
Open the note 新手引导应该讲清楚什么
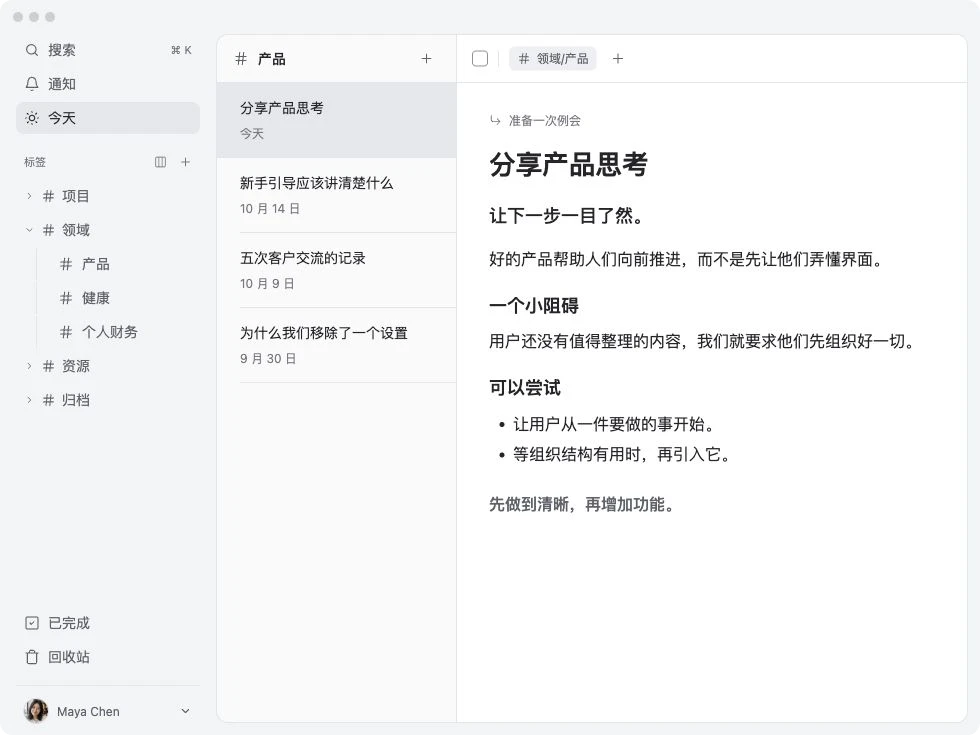click(x=336, y=195)
